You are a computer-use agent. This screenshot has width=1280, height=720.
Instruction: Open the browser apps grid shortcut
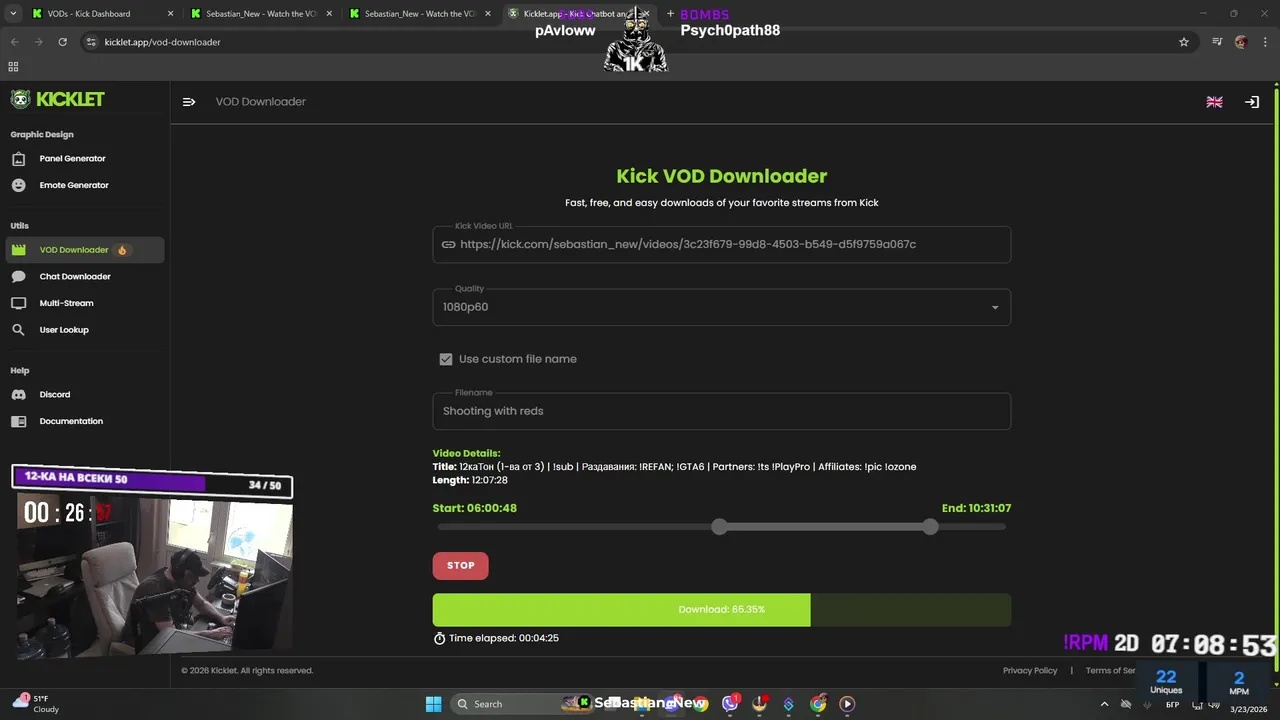13,67
